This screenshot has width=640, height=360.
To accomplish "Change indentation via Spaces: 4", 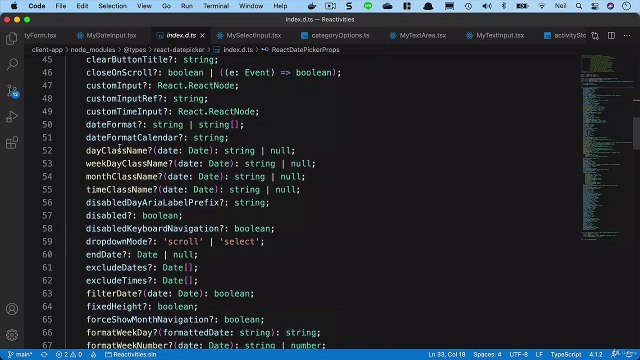I will pyautogui.click(x=487, y=355).
